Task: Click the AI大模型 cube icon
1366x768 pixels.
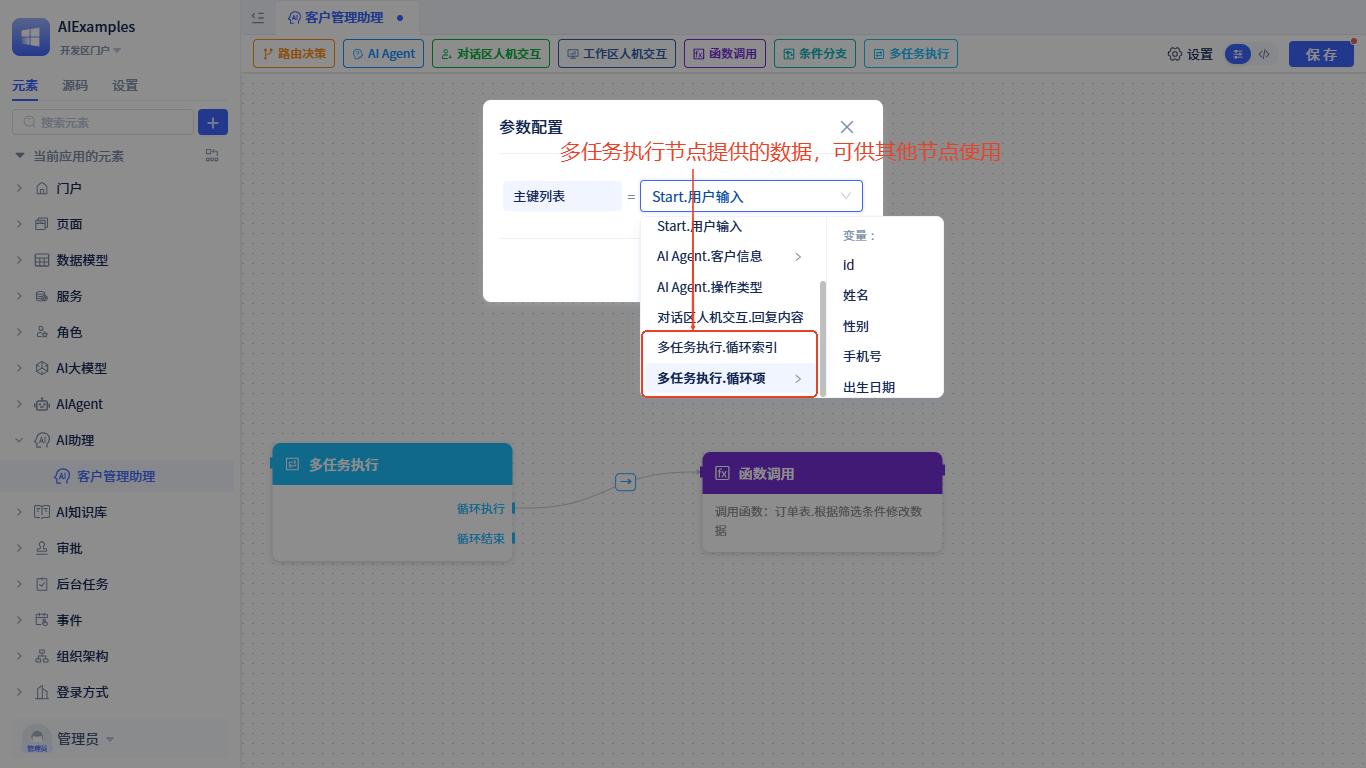Action: (x=42, y=368)
